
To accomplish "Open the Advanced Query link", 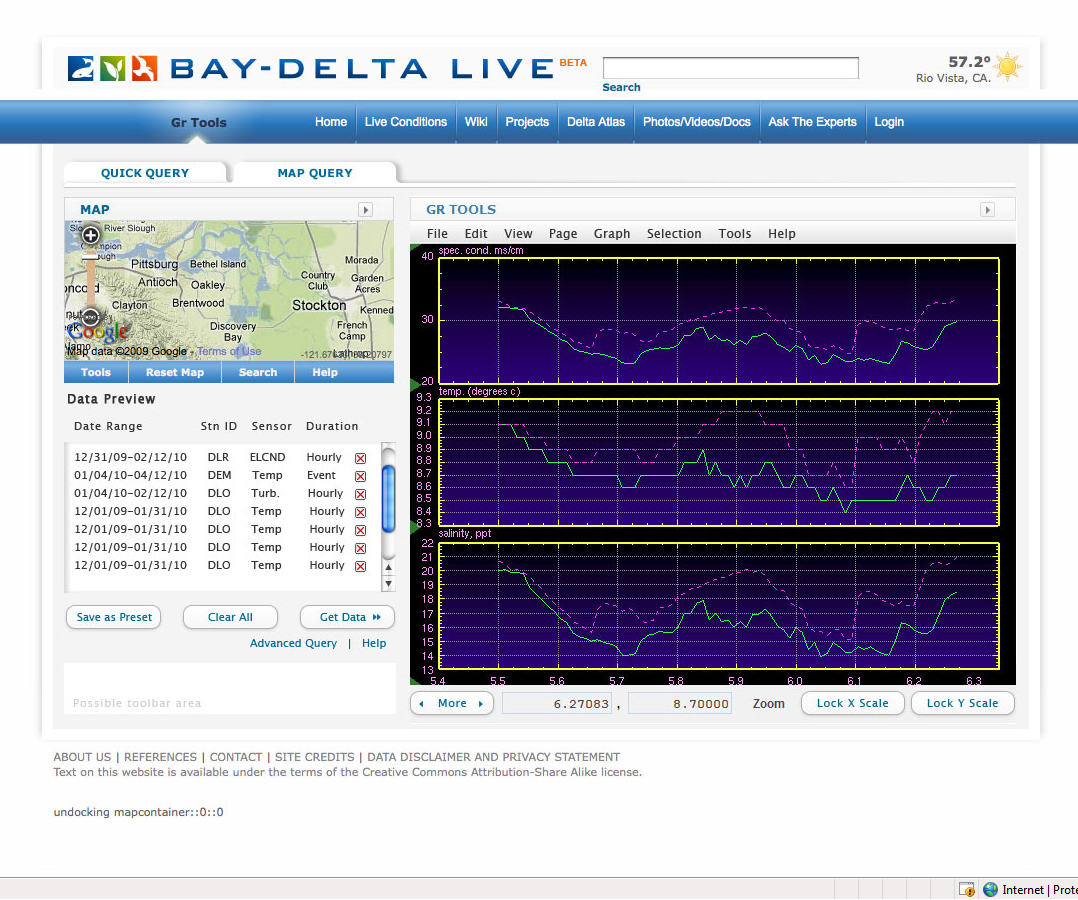I will 294,644.
